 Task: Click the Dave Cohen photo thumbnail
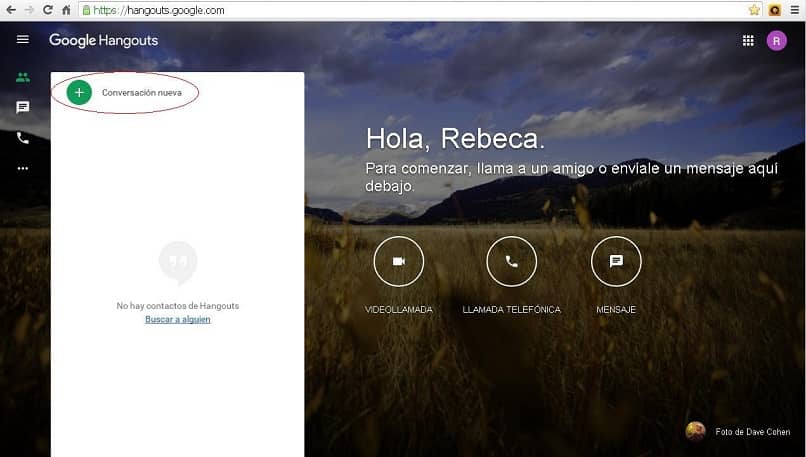point(695,431)
